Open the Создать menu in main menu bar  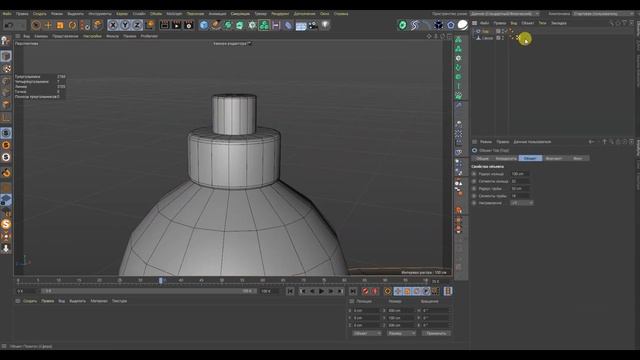point(40,13)
